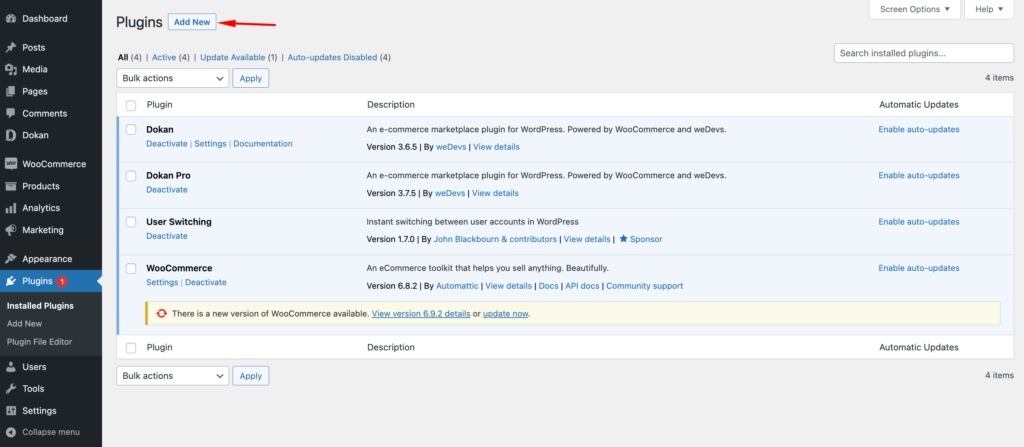Deactivate the User Switching plugin

click(x=167, y=237)
